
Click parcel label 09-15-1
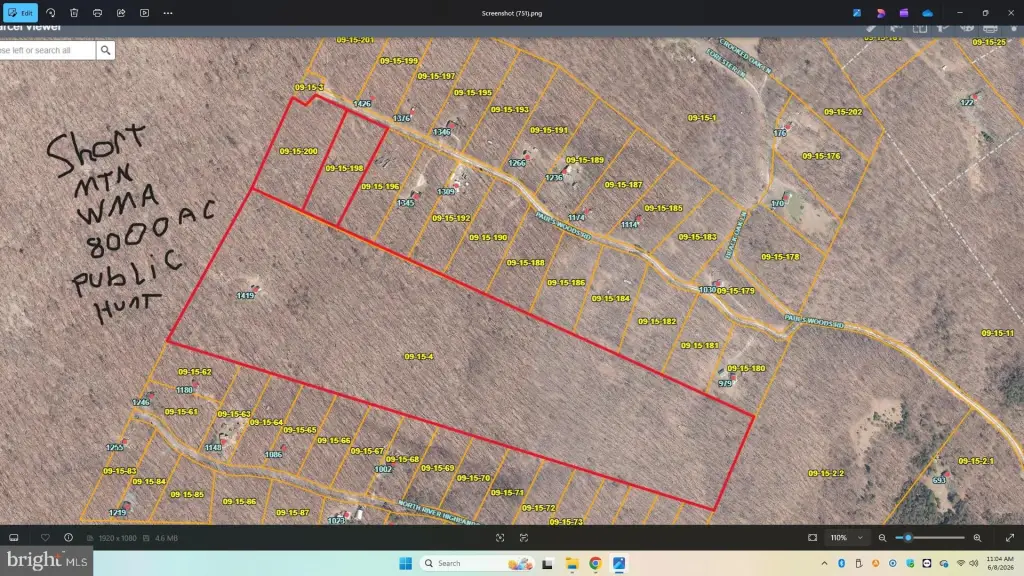[x=702, y=118]
